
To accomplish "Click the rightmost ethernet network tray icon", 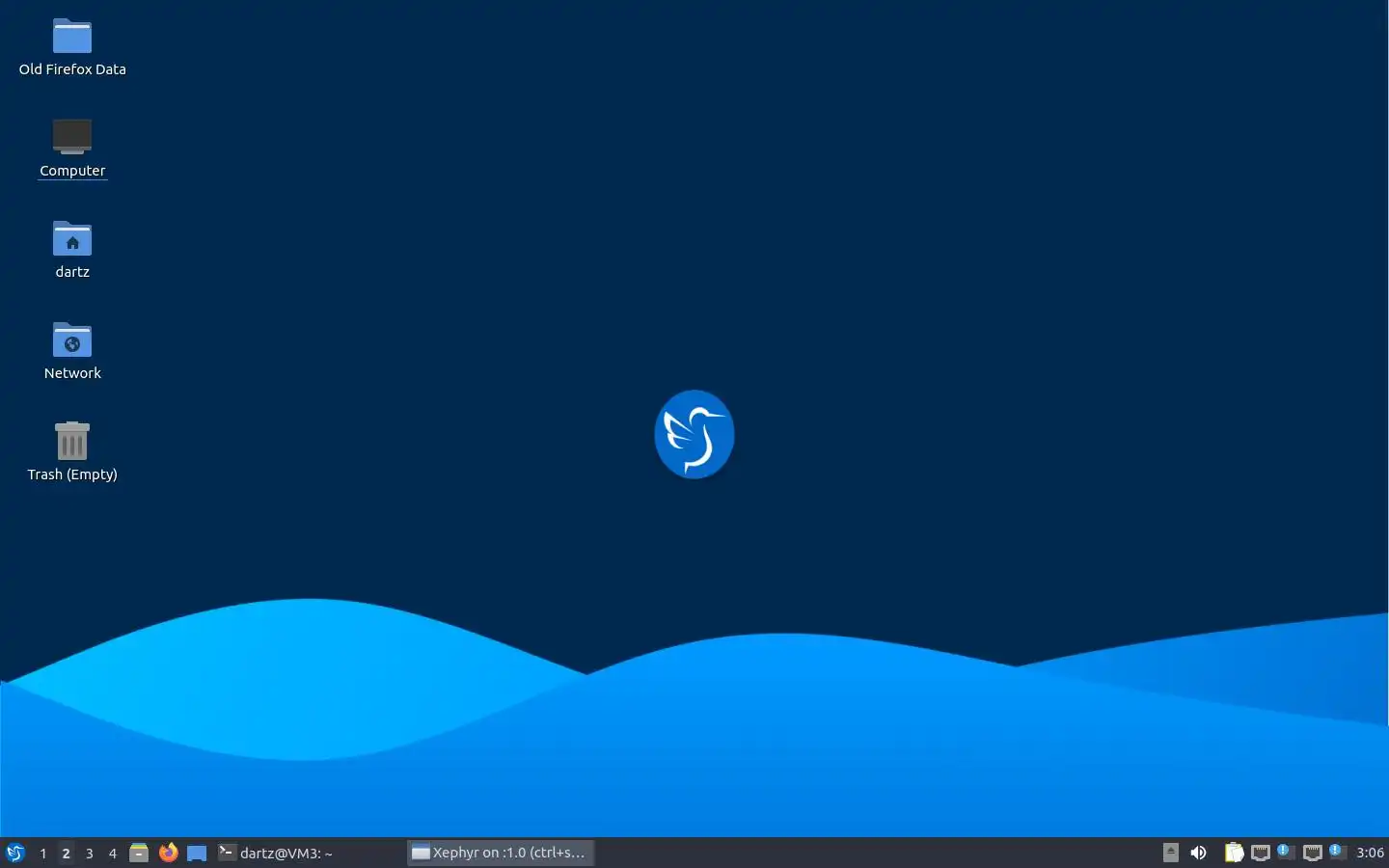I will (1312, 853).
